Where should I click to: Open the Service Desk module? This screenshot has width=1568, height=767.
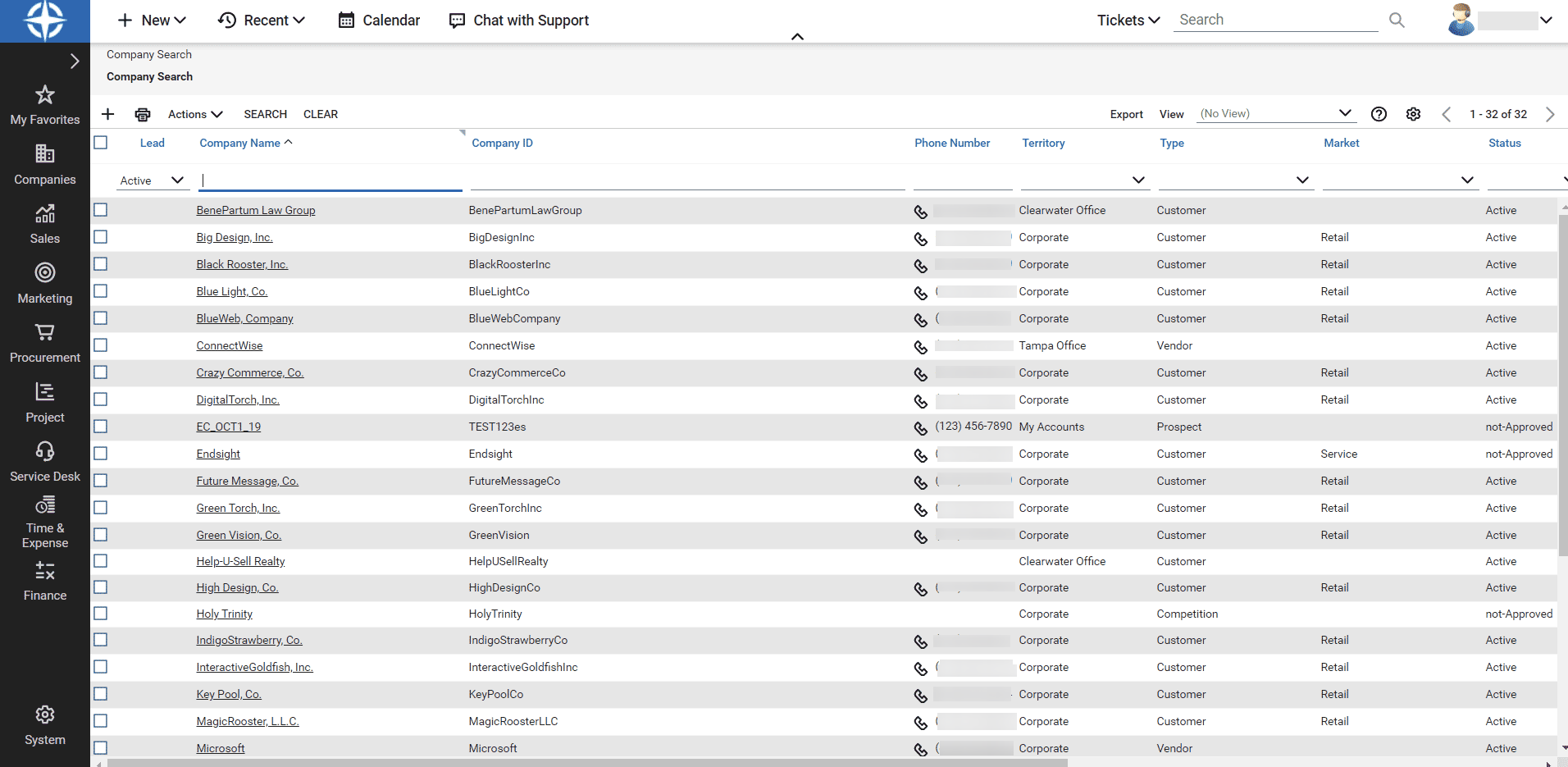pos(44,462)
